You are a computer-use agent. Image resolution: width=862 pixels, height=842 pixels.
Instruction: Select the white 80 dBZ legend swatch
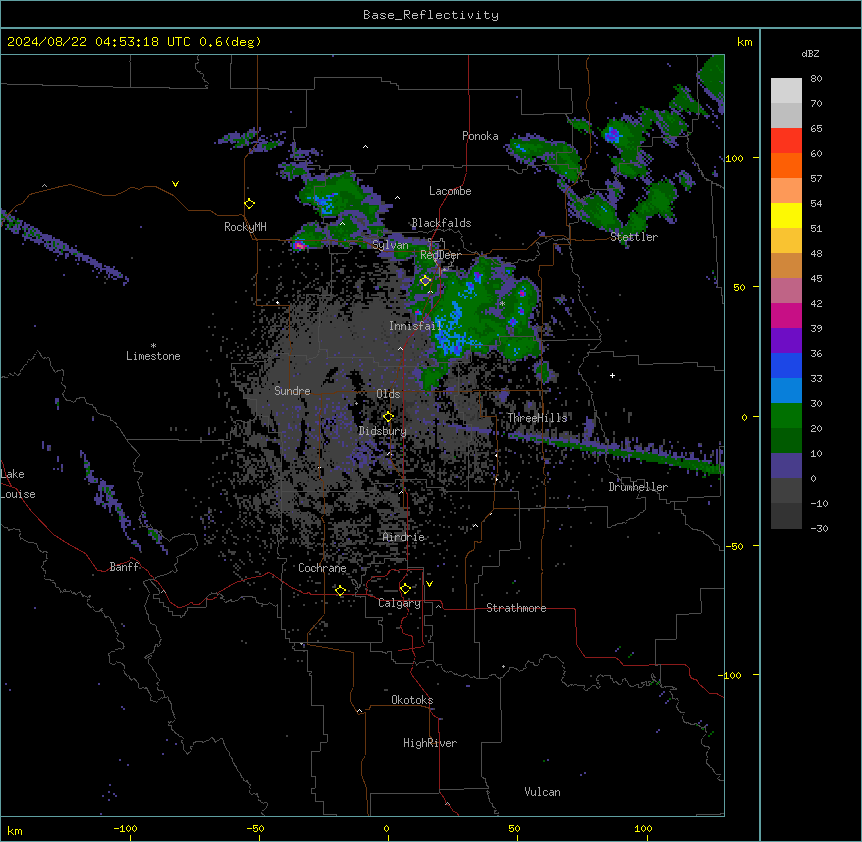(x=786, y=90)
